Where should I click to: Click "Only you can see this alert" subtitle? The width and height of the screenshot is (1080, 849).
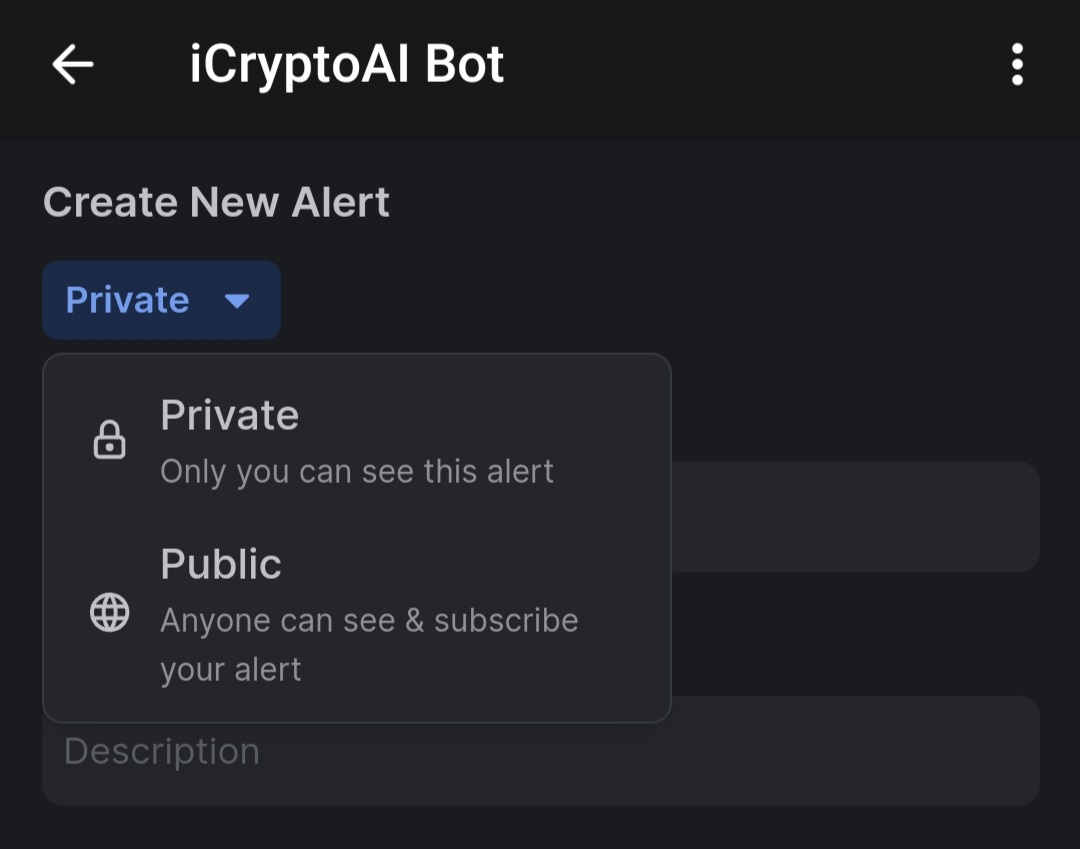click(357, 471)
